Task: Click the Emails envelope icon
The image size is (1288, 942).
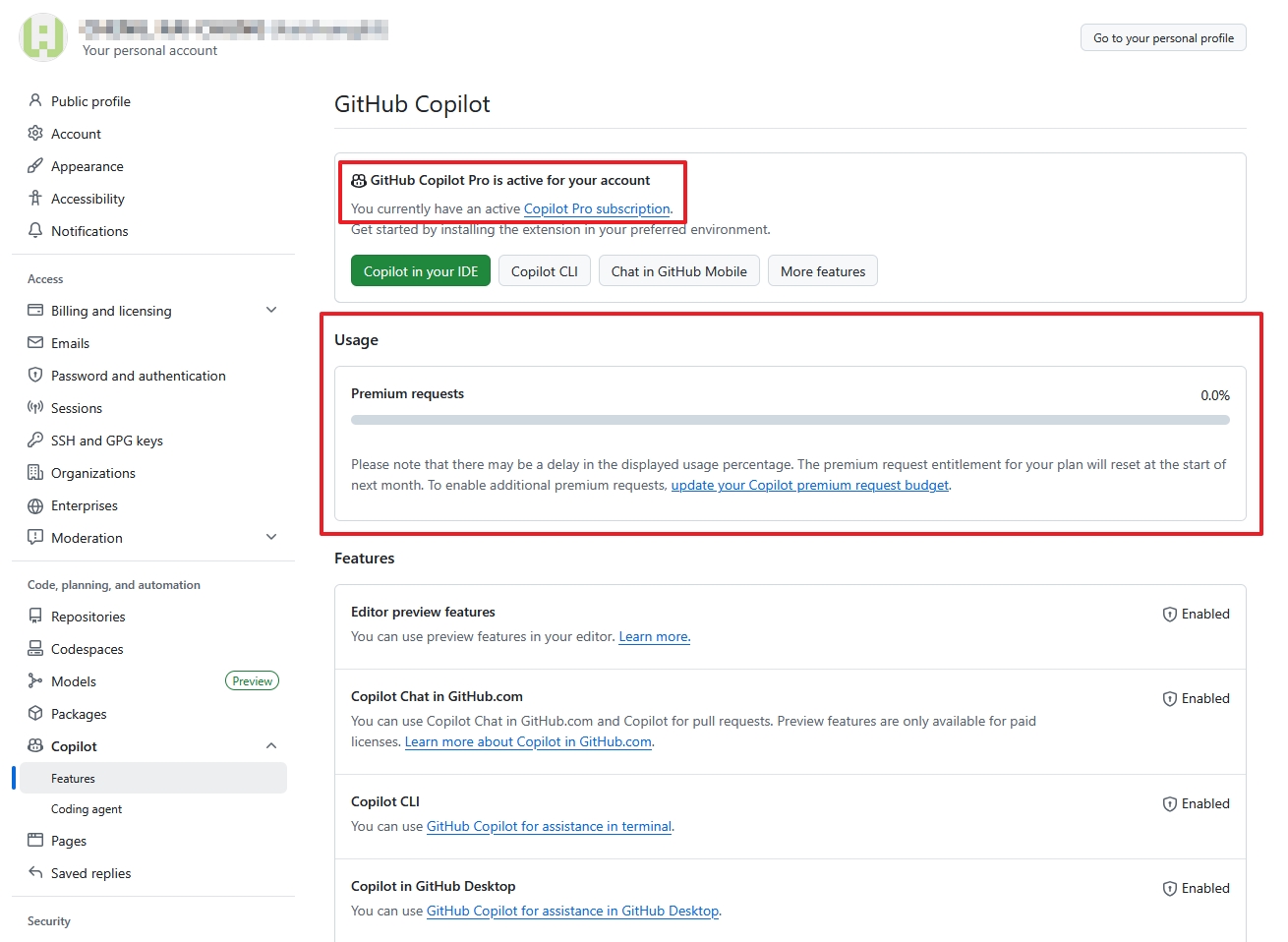Action: click(x=35, y=342)
